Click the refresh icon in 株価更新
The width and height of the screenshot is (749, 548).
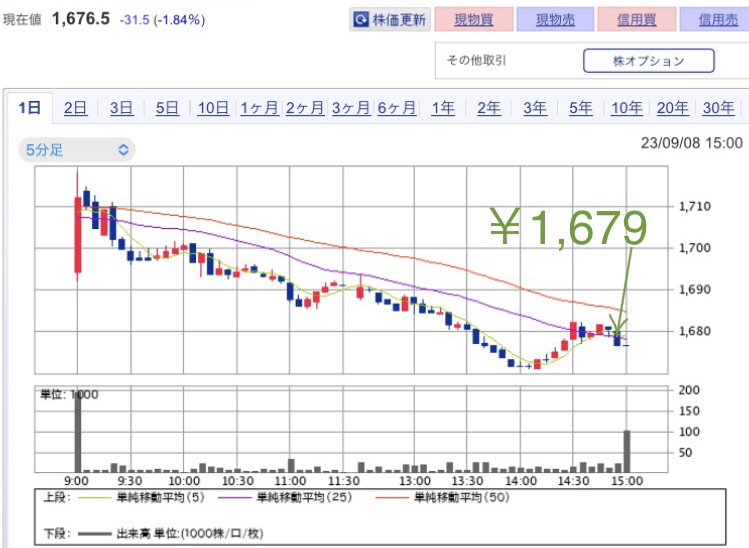click(361, 20)
